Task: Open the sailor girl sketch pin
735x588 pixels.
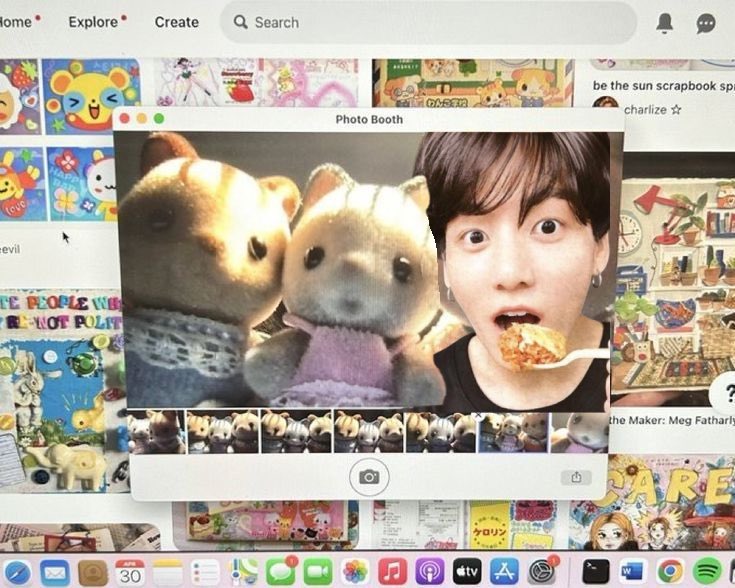Action: (x=187, y=82)
